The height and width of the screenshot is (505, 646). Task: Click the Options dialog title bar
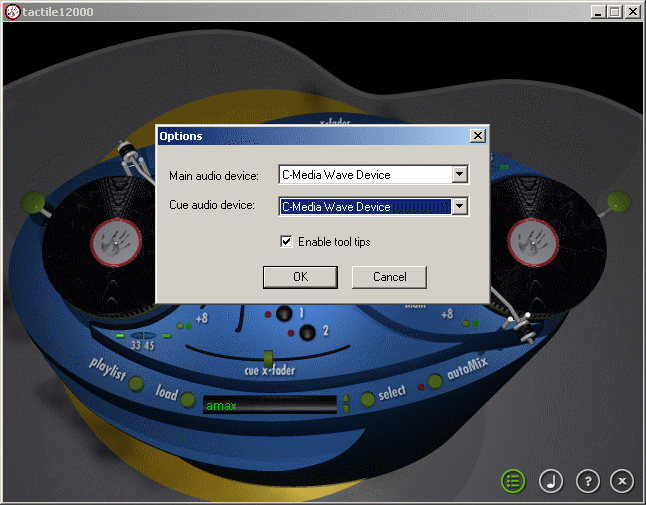coord(313,136)
